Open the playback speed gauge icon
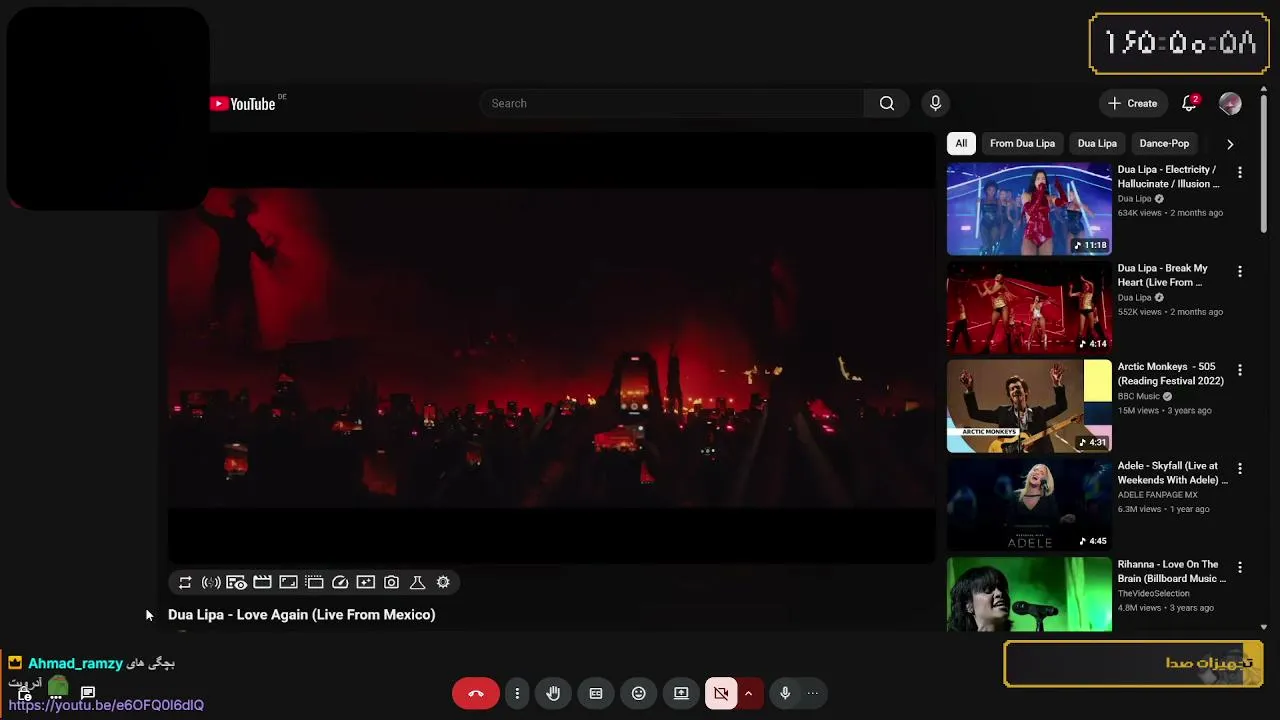 [x=340, y=582]
